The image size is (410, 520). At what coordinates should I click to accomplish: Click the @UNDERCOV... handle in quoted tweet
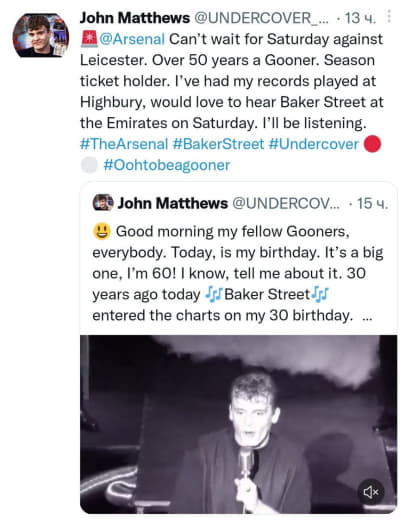click(x=286, y=203)
